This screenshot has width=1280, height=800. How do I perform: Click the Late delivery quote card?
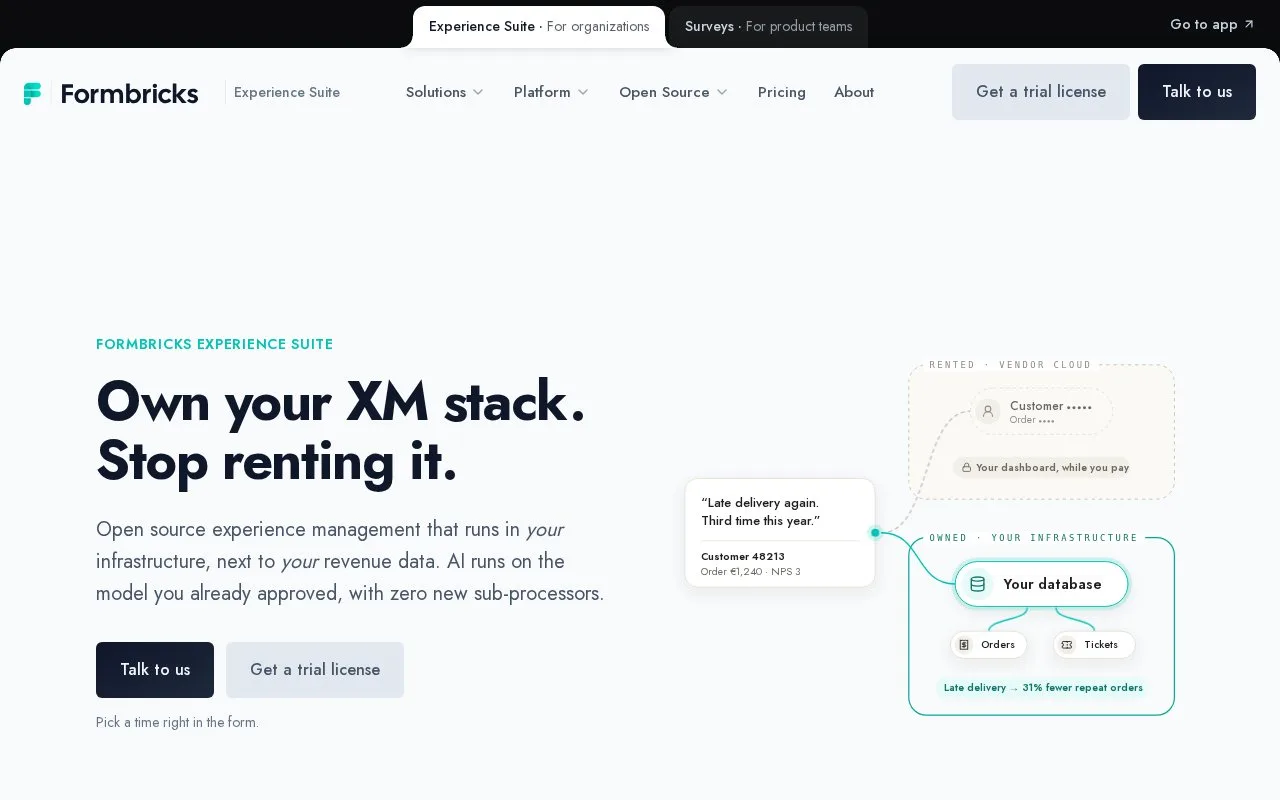click(780, 533)
